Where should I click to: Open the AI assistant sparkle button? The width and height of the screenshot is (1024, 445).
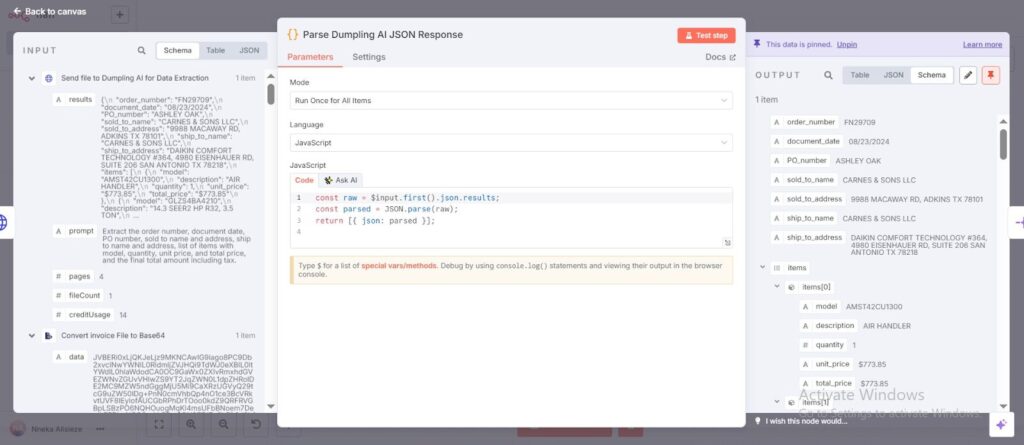tap(1000, 425)
